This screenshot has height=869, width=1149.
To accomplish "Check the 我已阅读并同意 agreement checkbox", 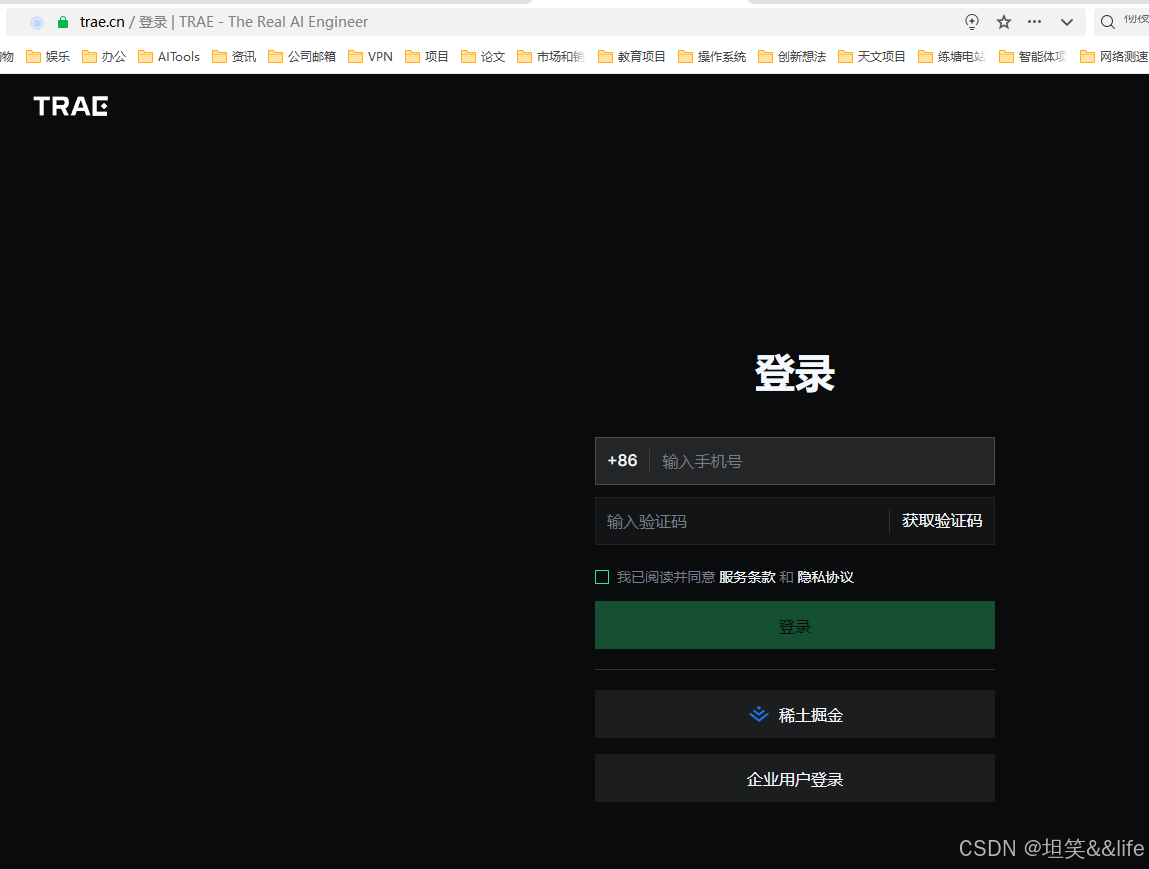I will [x=602, y=576].
